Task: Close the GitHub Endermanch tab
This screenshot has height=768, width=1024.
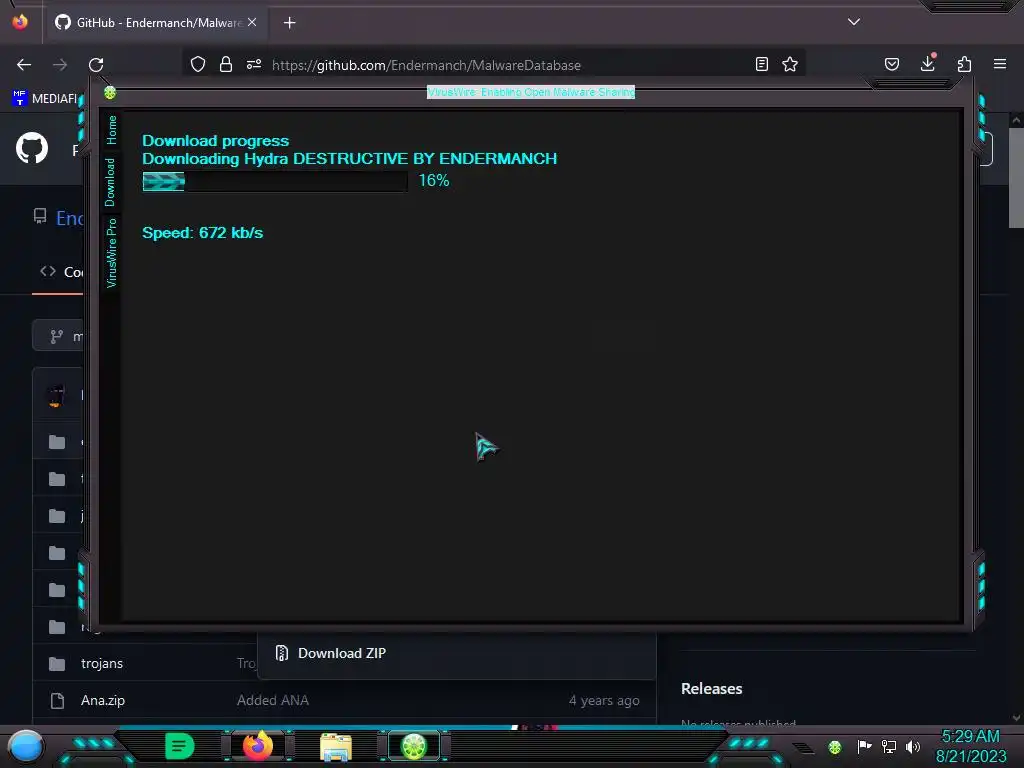Action: coord(252,22)
